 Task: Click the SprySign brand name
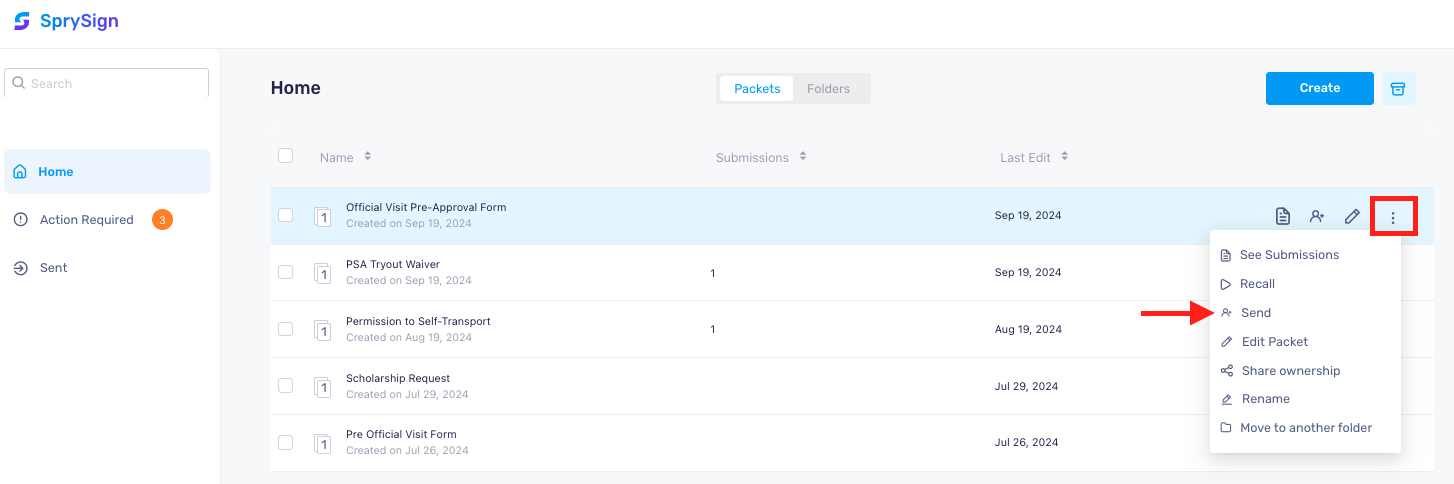[x=79, y=21]
